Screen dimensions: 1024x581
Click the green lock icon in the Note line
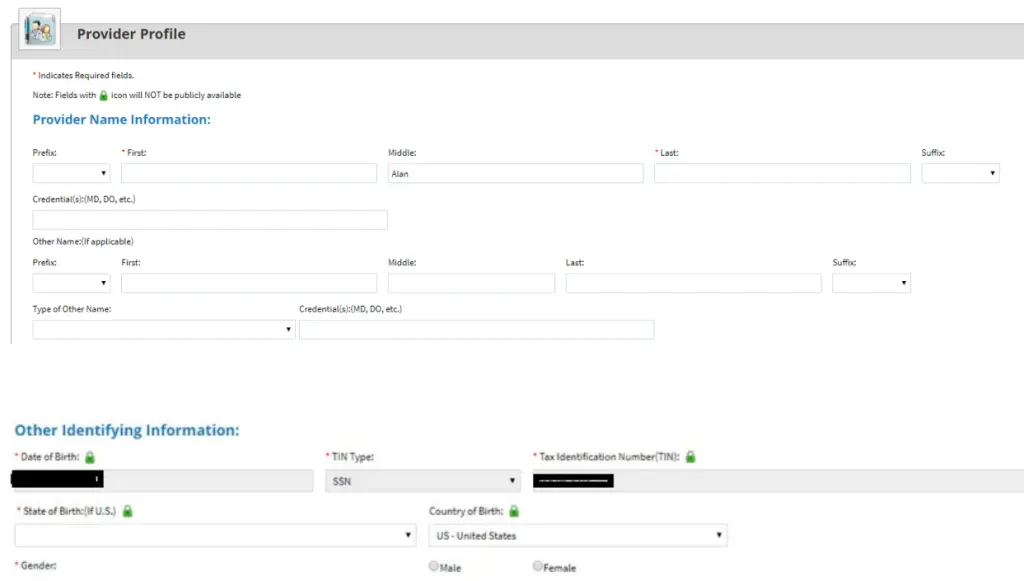(x=103, y=96)
